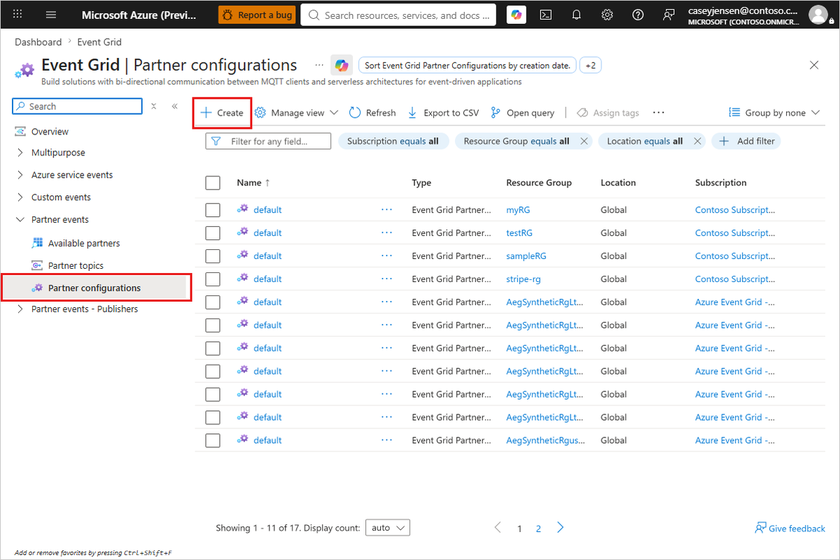Viewport: 840px width, 560px height.
Task: Click Sort Event Grid Partner Configurations suggestion
Action: pos(467,65)
